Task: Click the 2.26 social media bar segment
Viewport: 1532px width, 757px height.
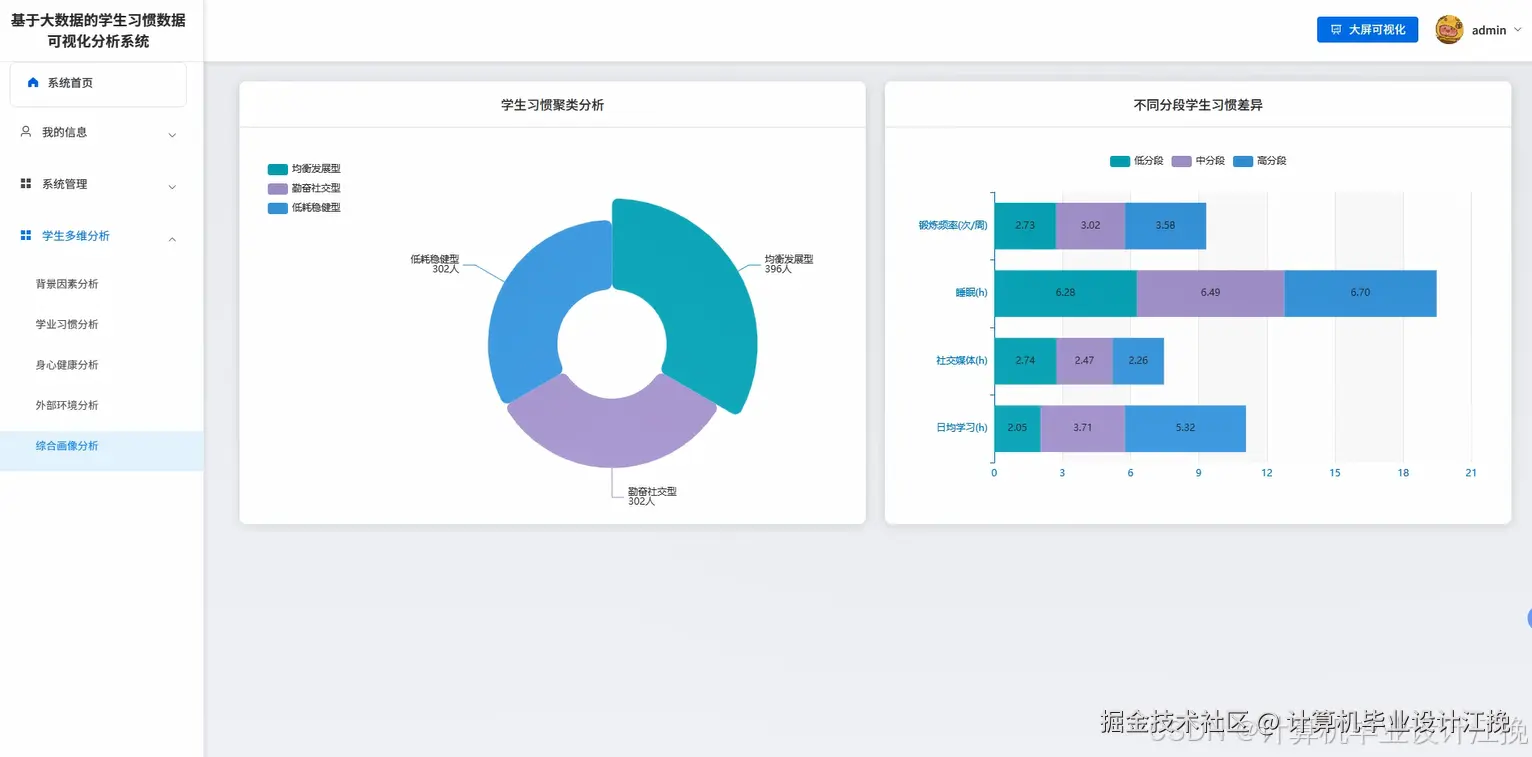Action: pyautogui.click(x=1138, y=361)
